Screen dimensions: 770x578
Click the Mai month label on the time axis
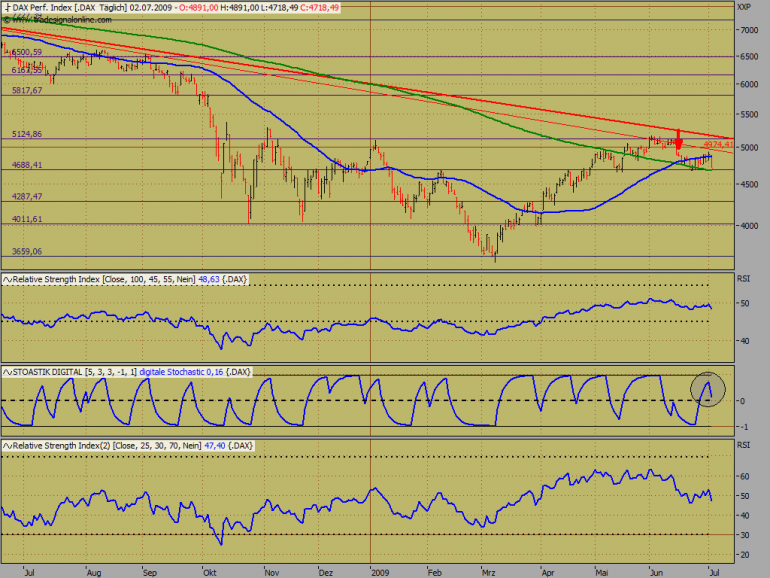point(602,573)
